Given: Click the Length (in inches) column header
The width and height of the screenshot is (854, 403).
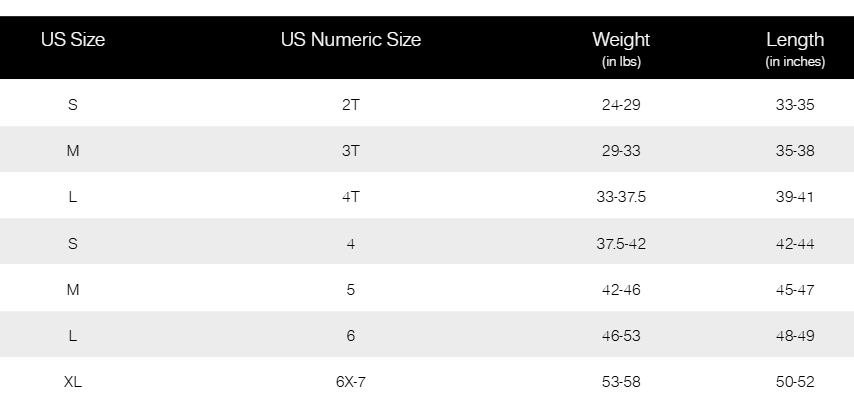Looking at the screenshot, I should point(795,48).
